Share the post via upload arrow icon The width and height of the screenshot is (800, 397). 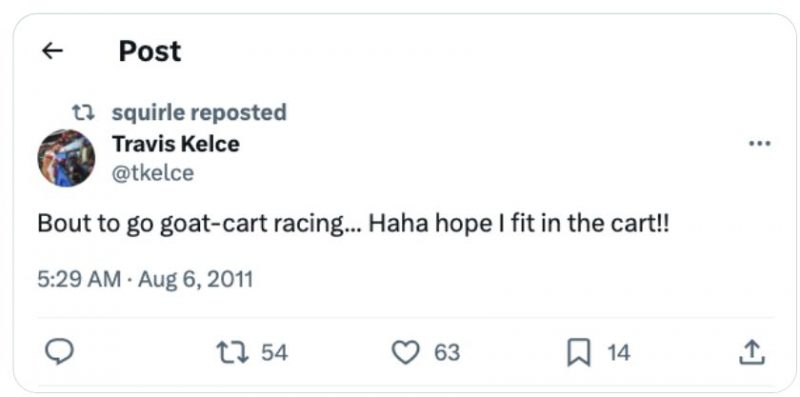click(x=752, y=353)
